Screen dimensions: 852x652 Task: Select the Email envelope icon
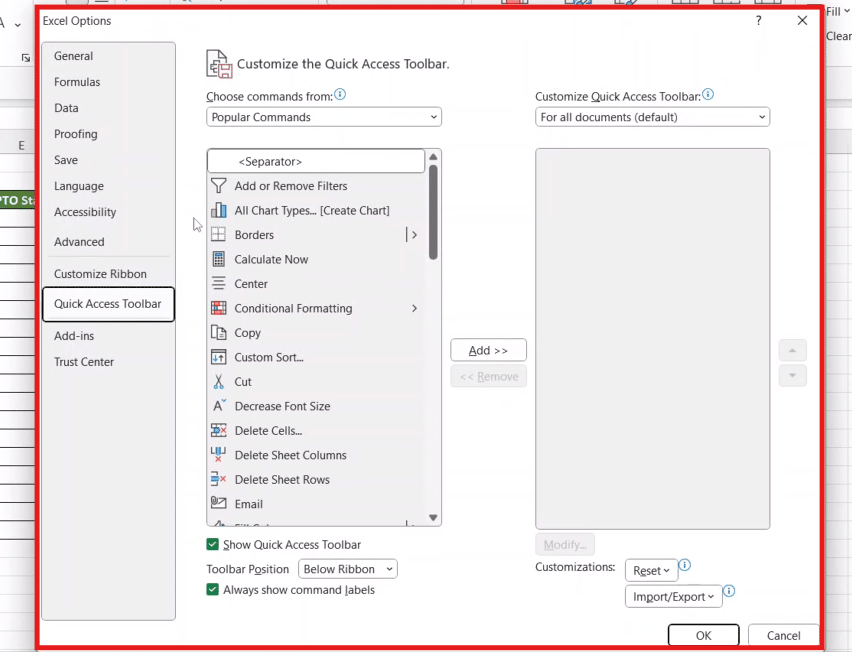(218, 503)
